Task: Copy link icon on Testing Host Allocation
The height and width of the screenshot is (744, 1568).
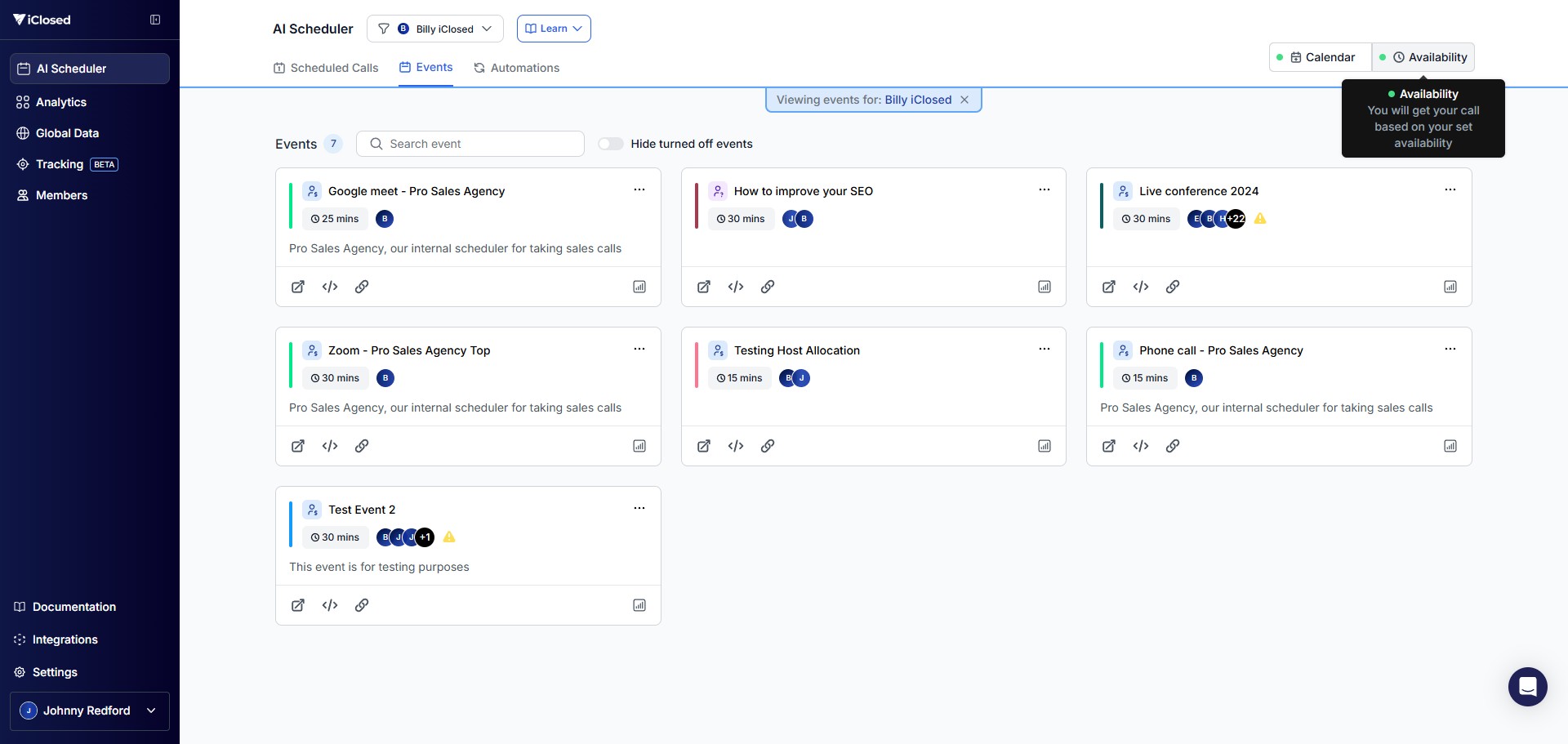Action: [x=768, y=446]
